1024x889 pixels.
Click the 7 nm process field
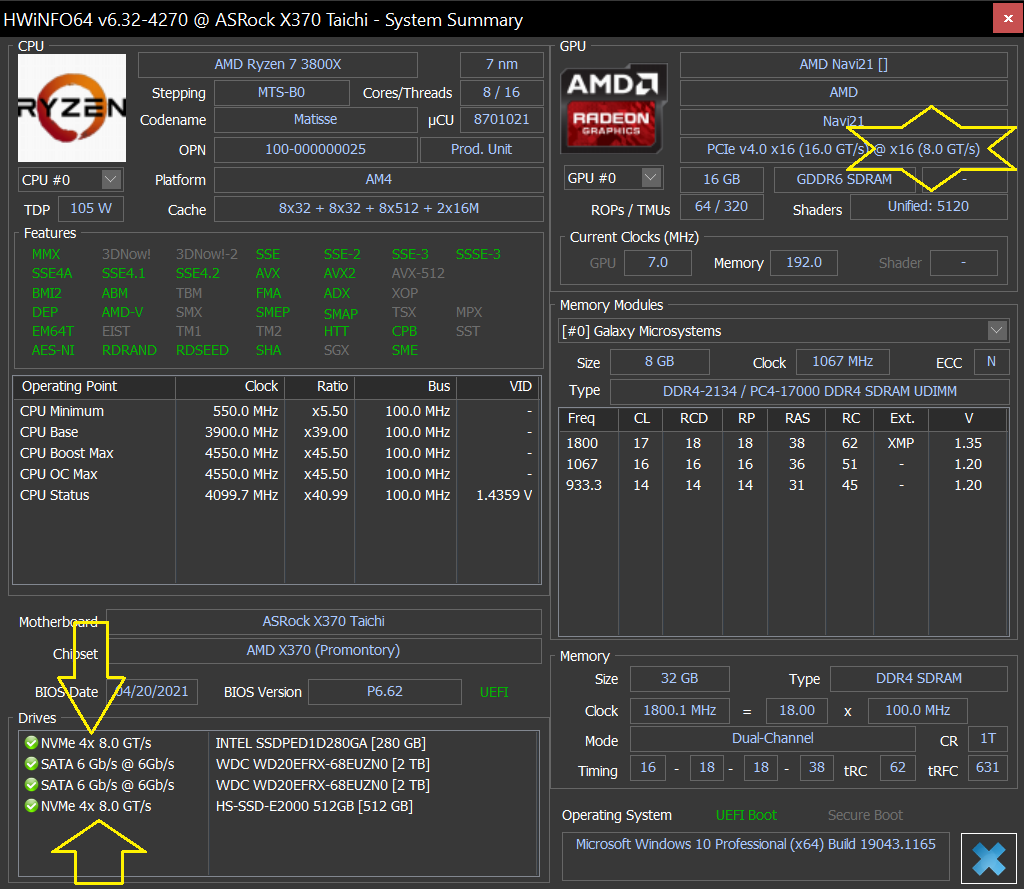tap(502, 64)
